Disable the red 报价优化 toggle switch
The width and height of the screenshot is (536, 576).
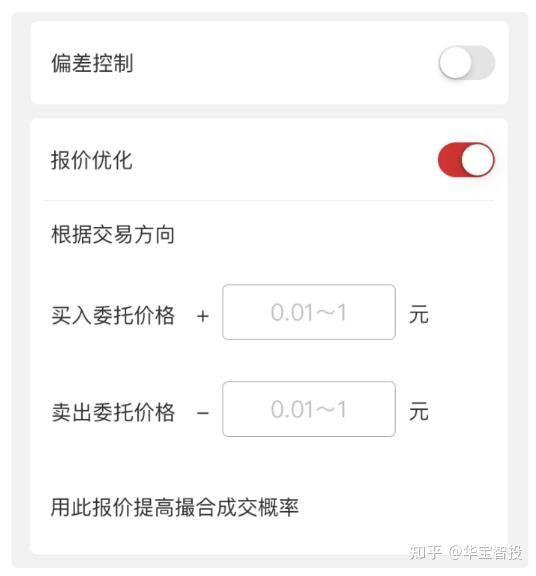[466, 160]
